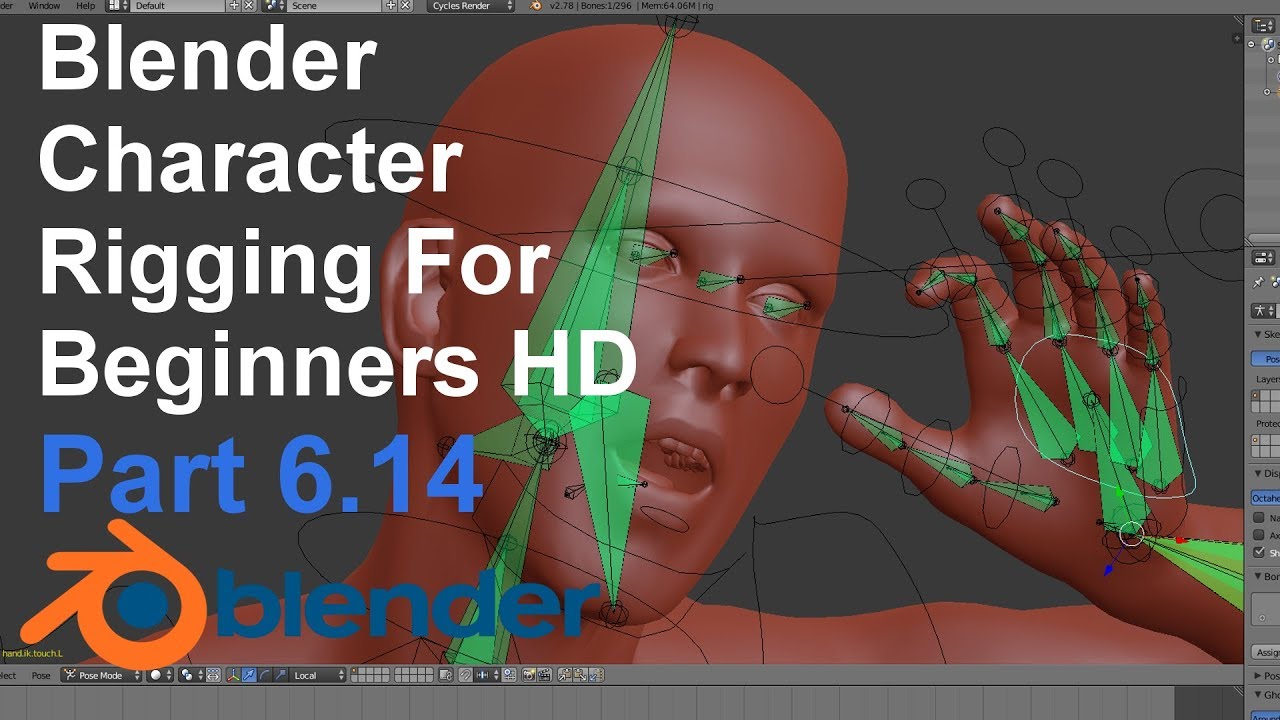Open the viewport shading sphere selector

point(160,676)
